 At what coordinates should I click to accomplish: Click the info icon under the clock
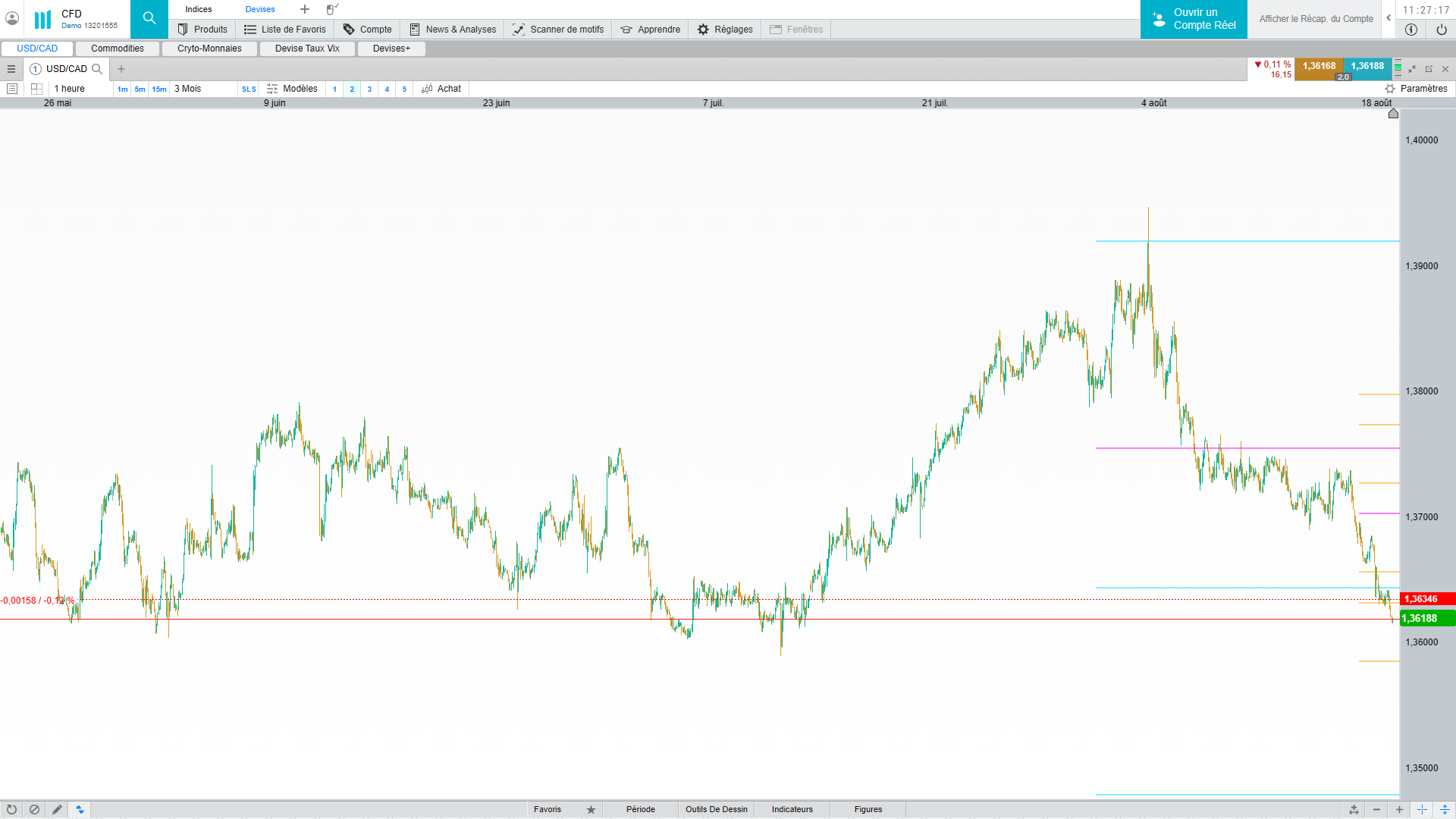[1411, 30]
